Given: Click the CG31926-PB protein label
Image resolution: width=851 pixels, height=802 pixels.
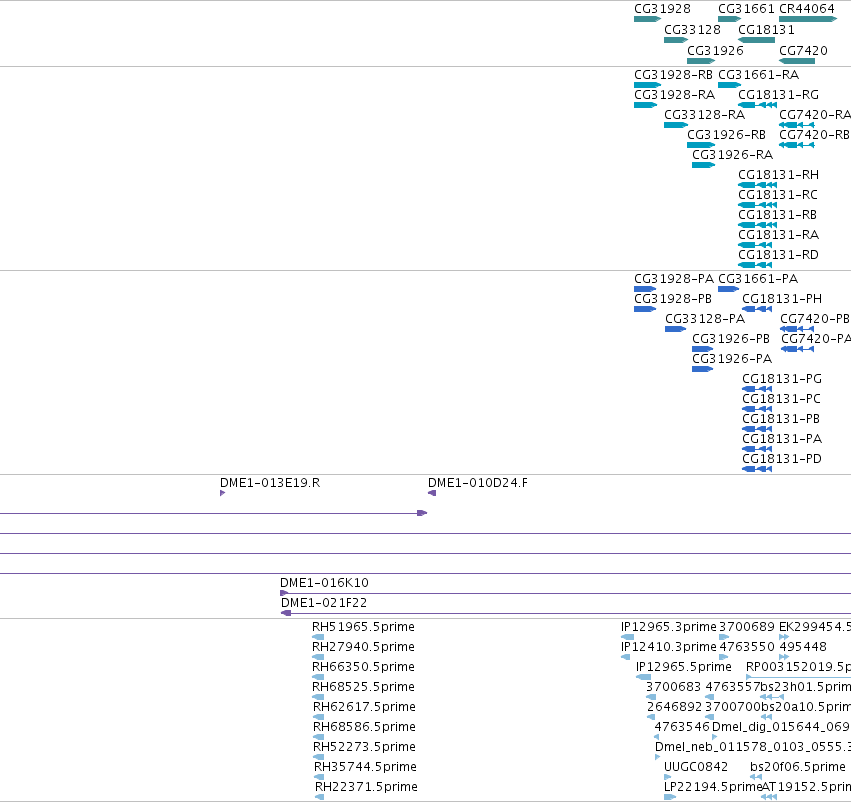Looking at the screenshot, I should point(731,339).
